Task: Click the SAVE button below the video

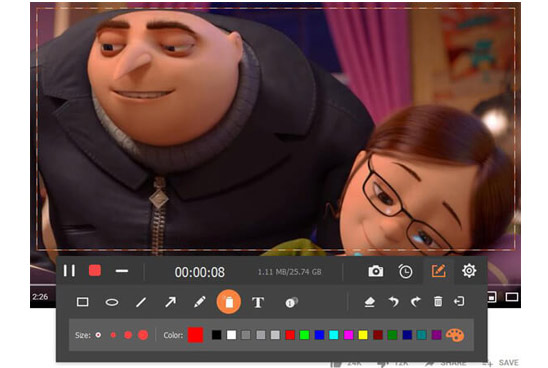Action: [509, 363]
